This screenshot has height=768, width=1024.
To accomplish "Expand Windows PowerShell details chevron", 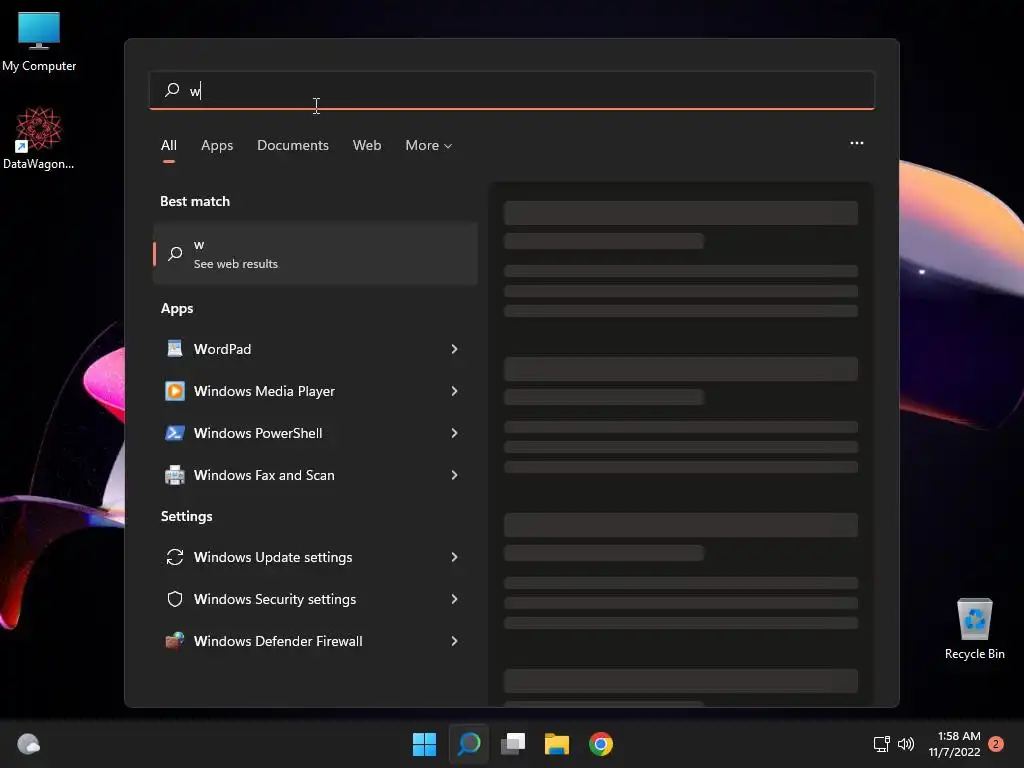I will (455, 433).
